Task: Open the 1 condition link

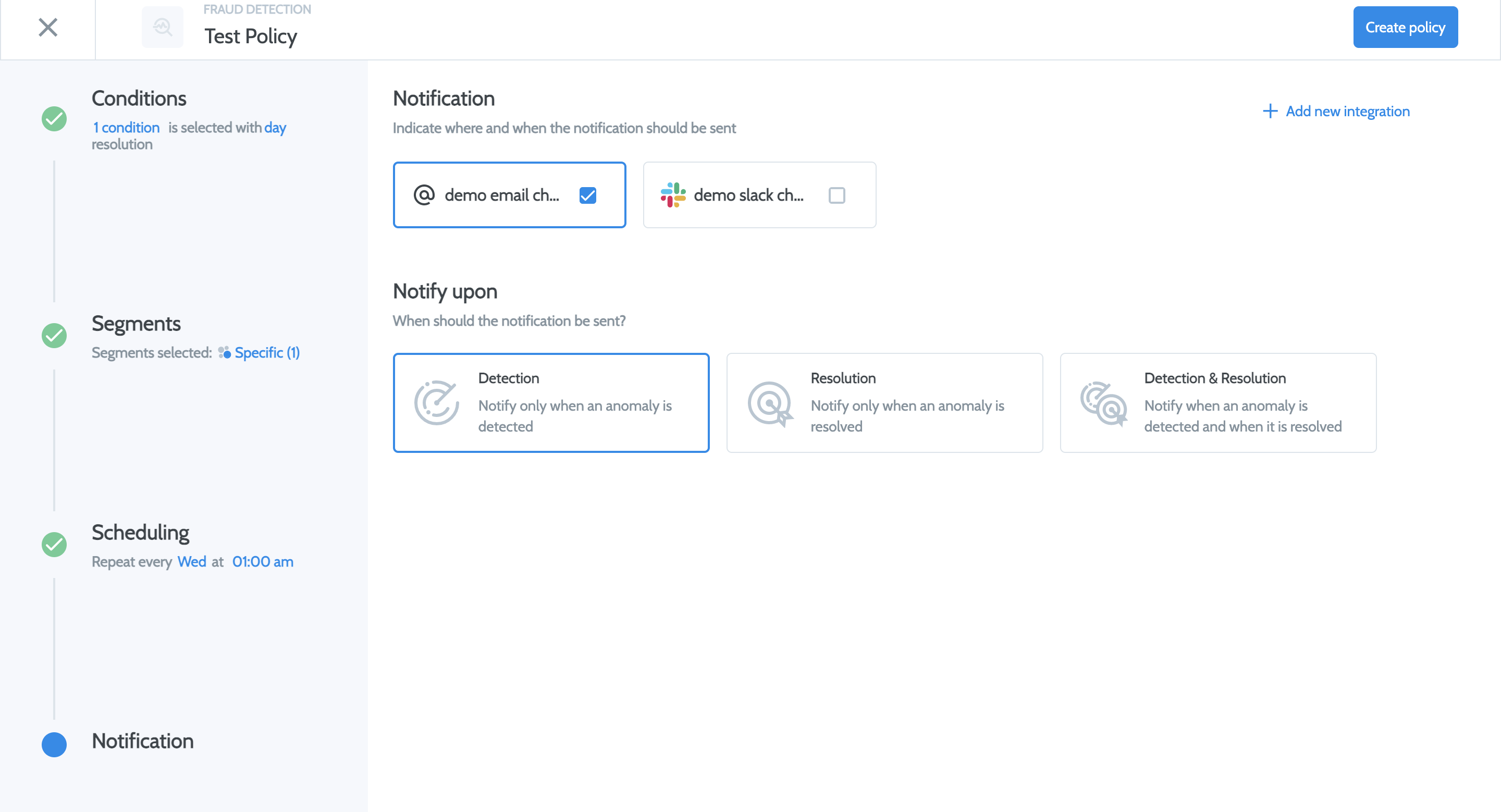Action: point(127,128)
